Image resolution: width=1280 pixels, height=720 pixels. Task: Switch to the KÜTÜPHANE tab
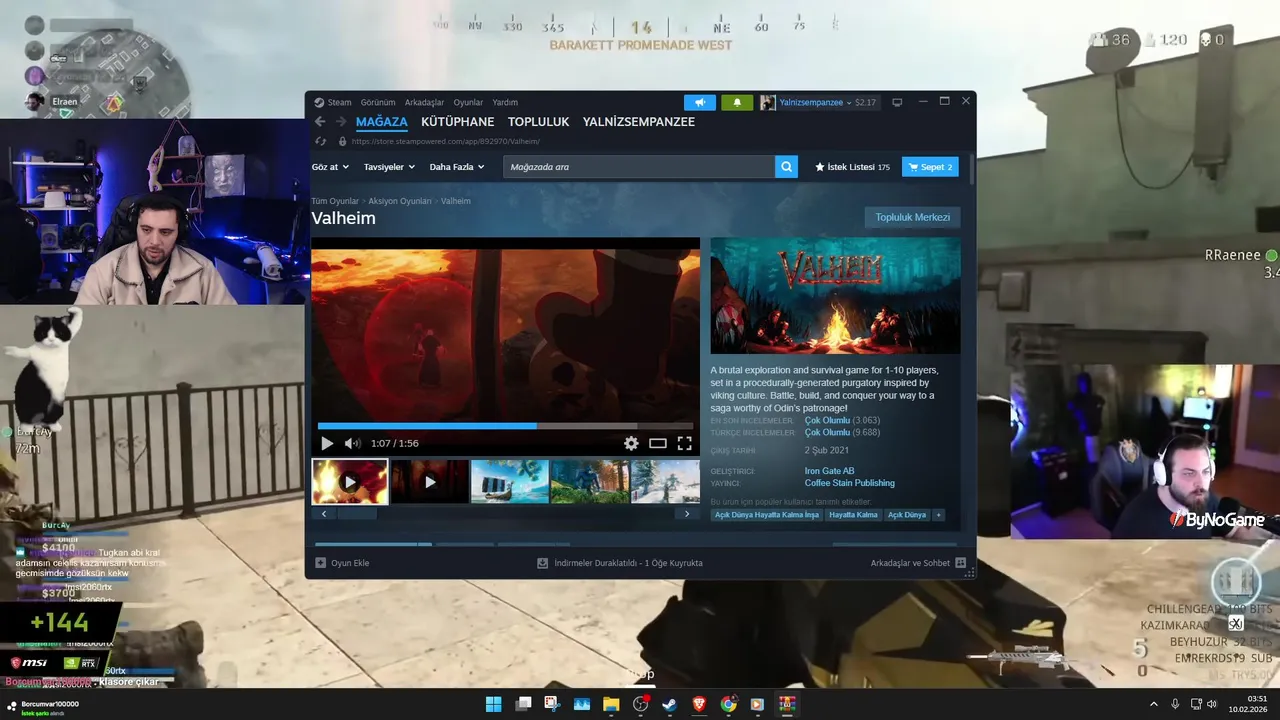coord(457,122)
